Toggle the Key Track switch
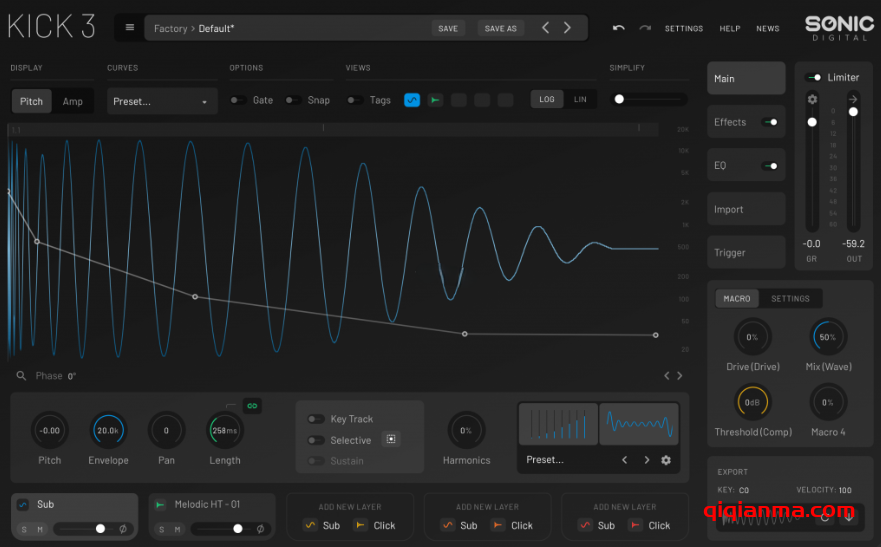This screenshot has width=881, height=547. coord(315,419)
